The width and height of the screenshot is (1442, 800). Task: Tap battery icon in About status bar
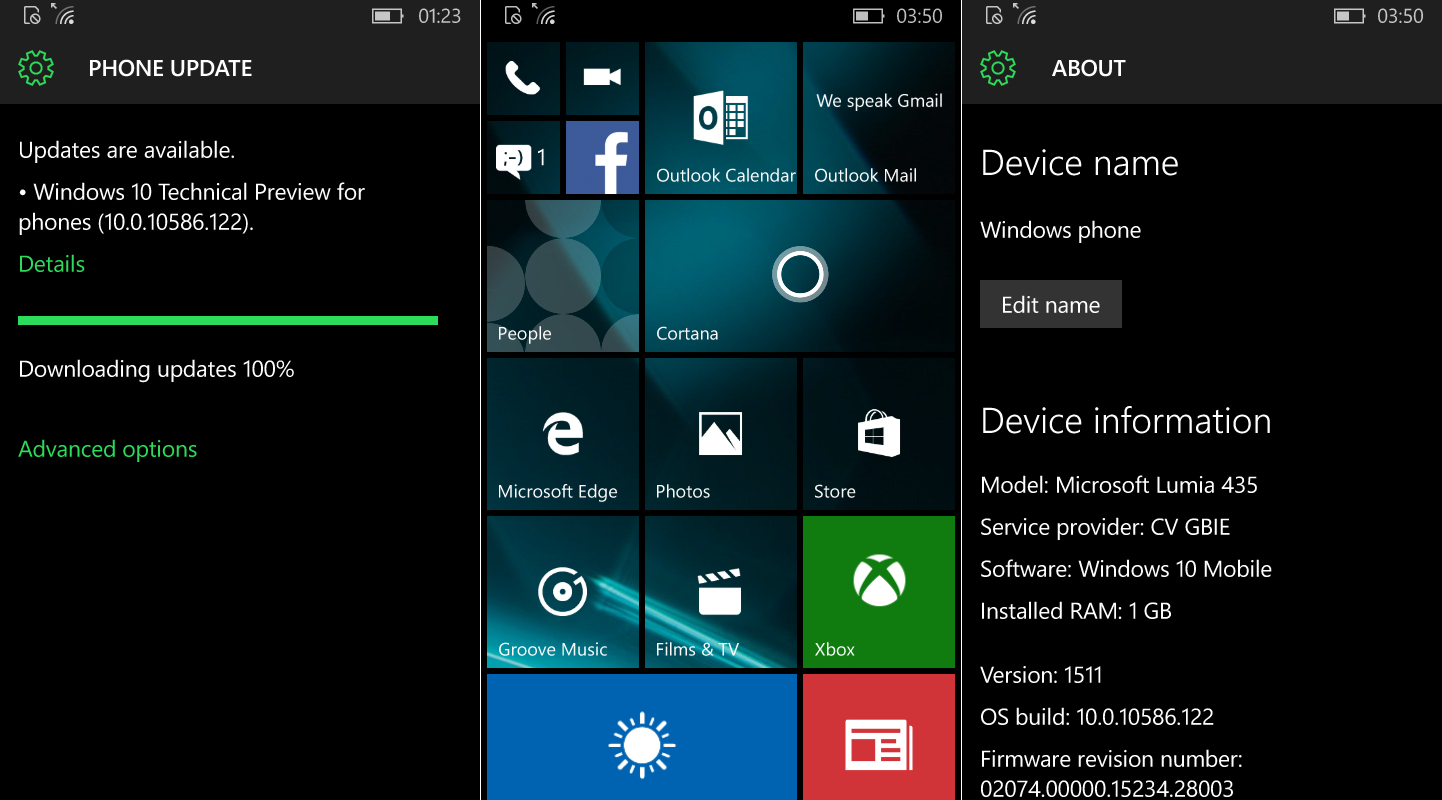pos(1349,16)
